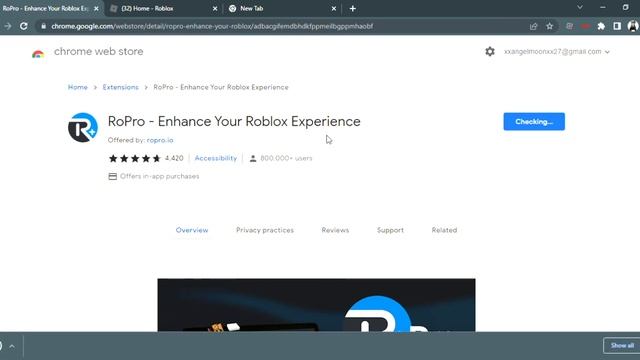This screenshot has width=640, height=360.
Task: Open the Overview tab
Action: tap(192, 230)
